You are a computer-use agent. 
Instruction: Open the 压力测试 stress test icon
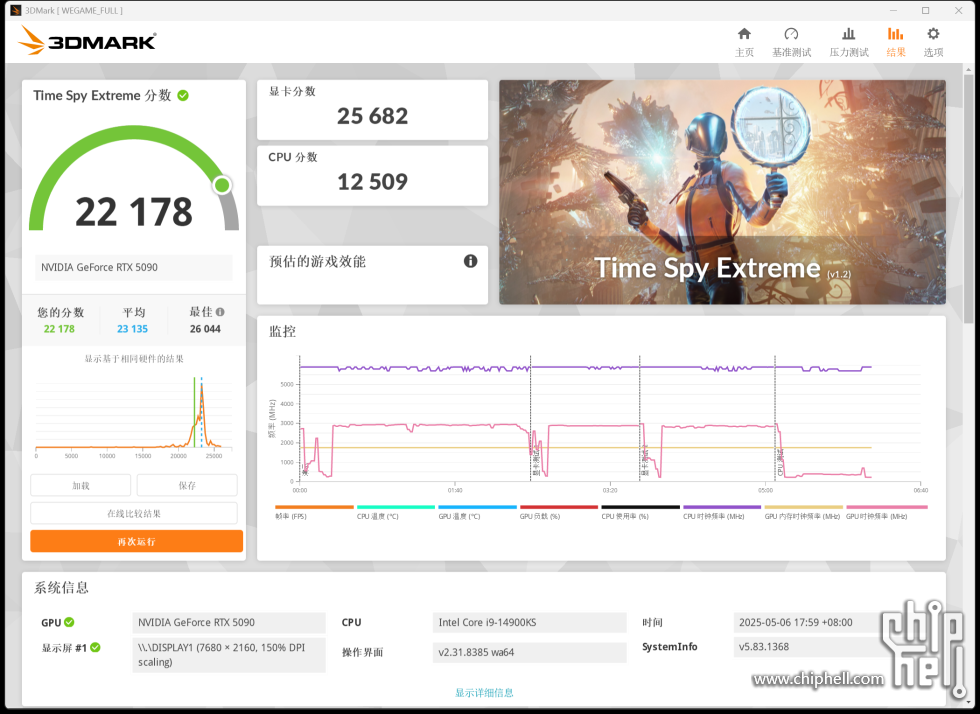849,34
